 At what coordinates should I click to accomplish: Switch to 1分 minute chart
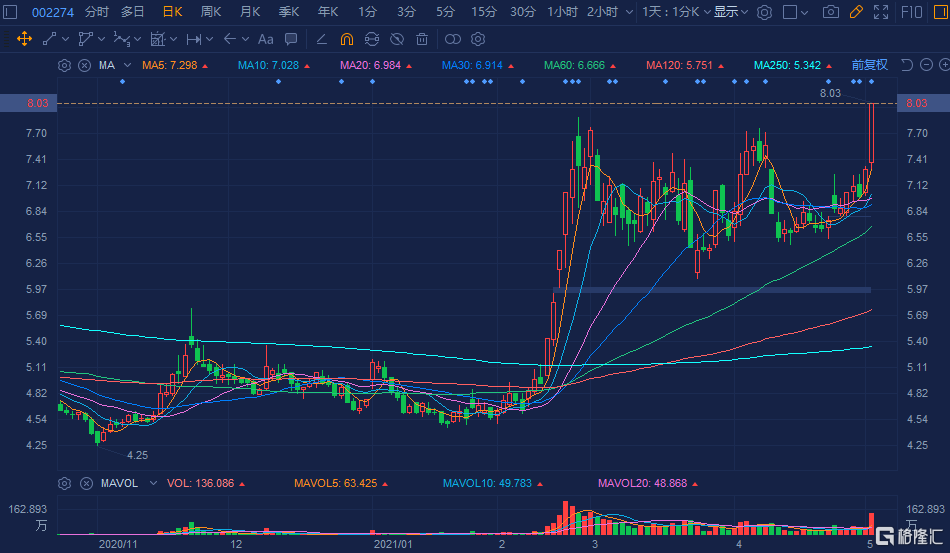(x=367, y=12)
